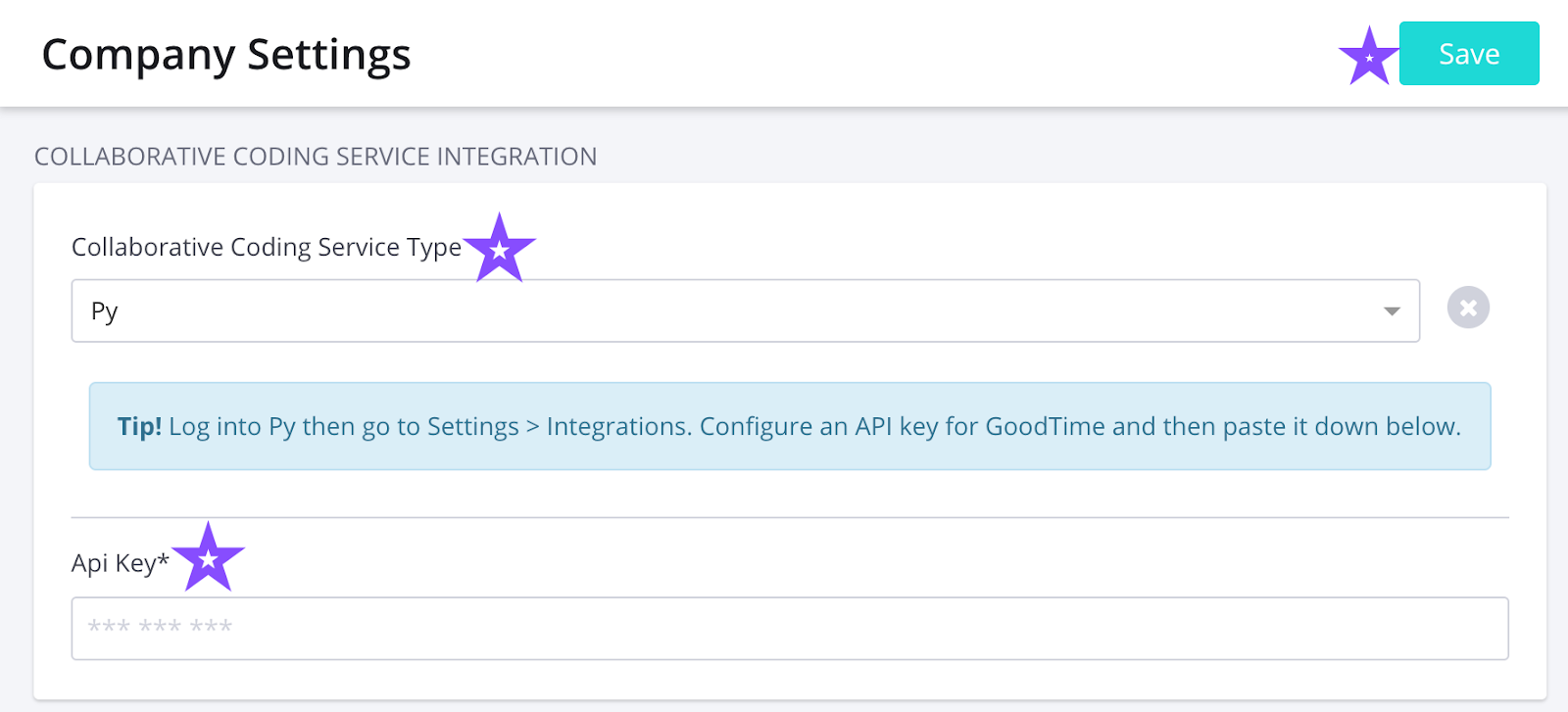Click the required asterisk after Api Key
The image size is (1568, 712).
(x=164, y=559)
